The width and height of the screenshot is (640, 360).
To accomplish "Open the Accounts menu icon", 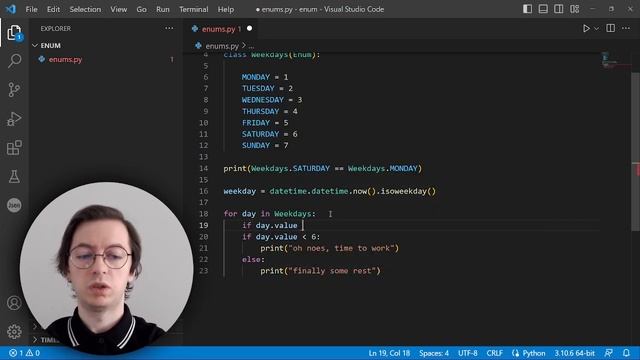I will point(14,303).
